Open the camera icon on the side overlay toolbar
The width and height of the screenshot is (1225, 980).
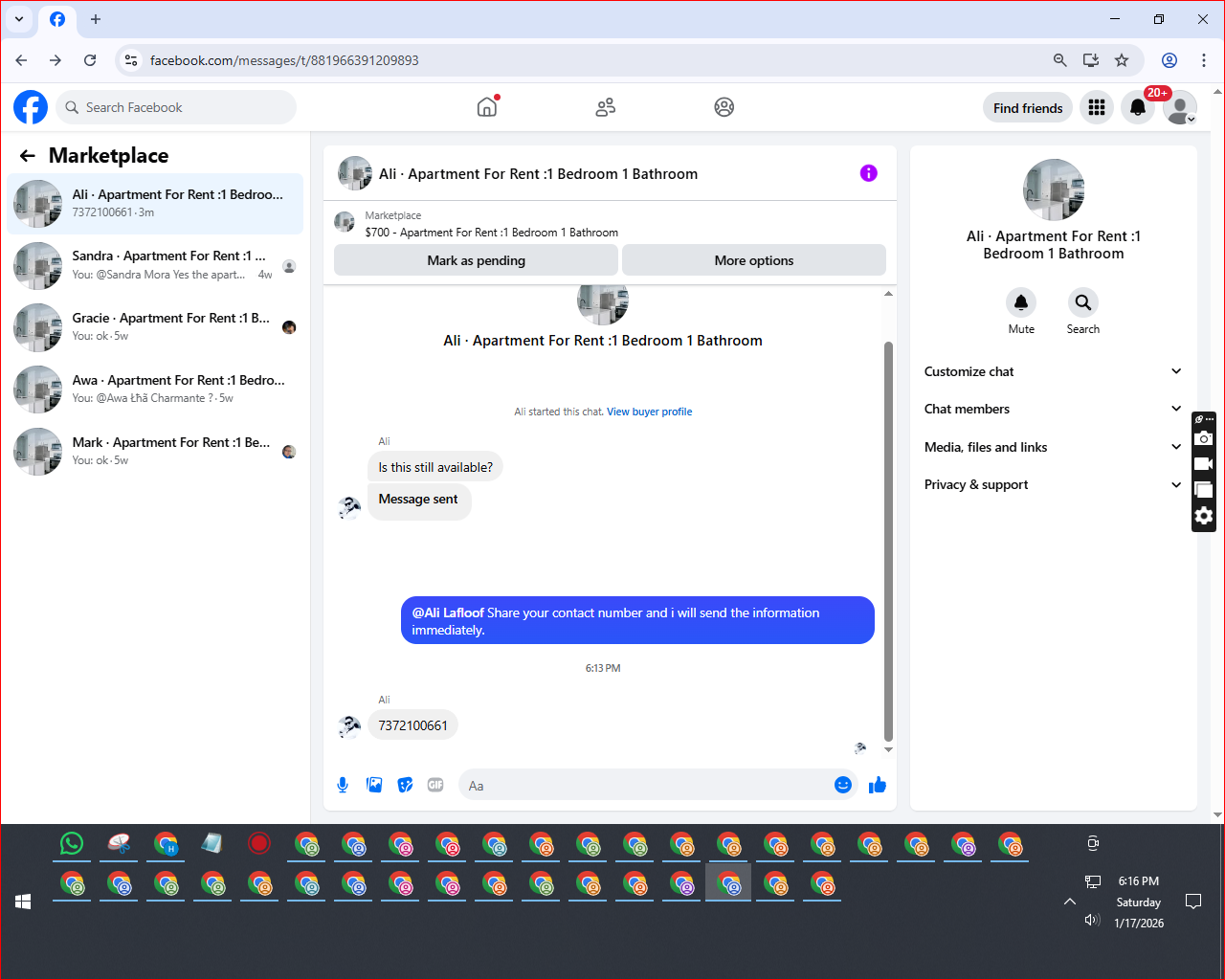pyautogui.click(x=1204, y=438)
